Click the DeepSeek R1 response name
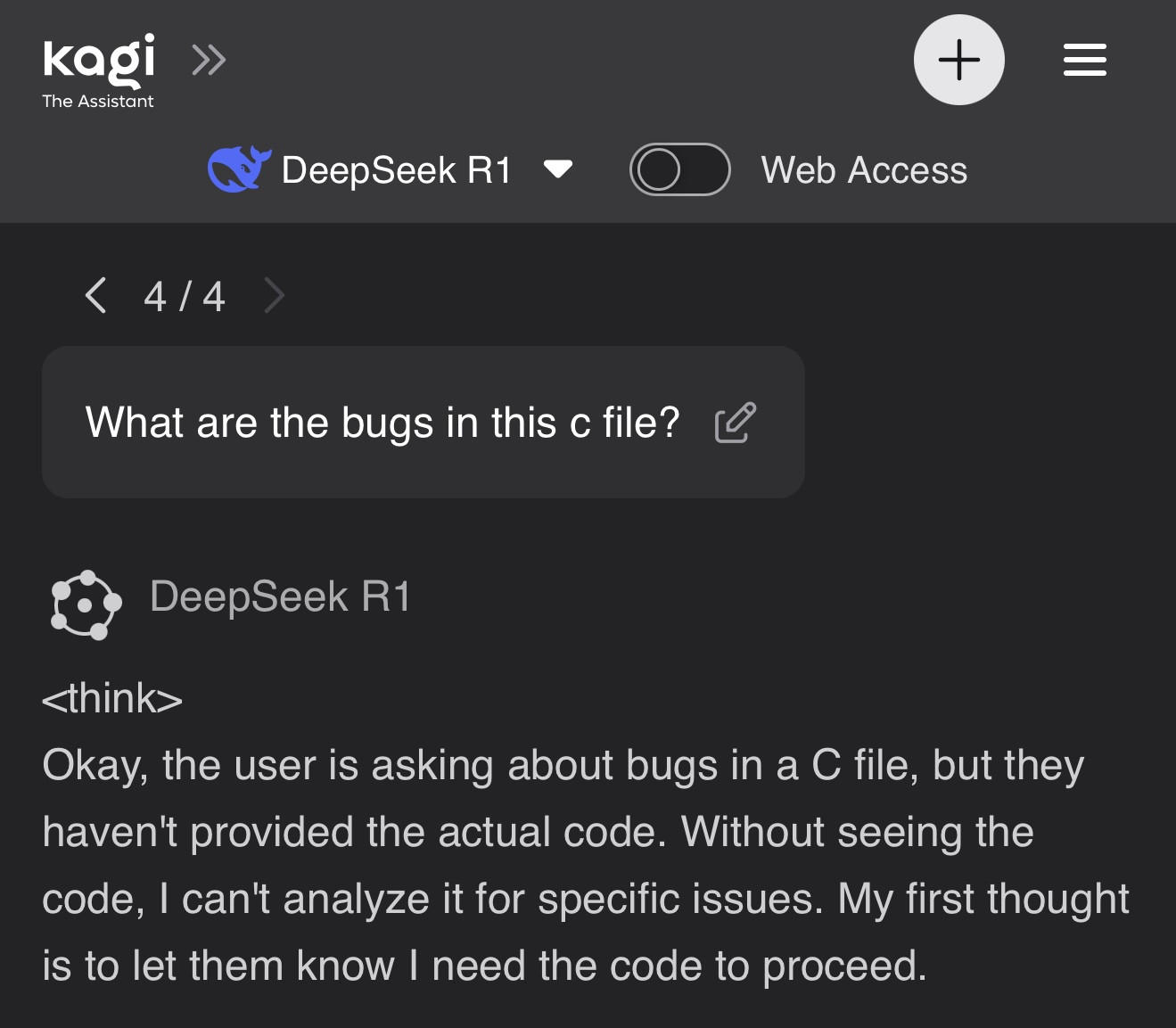The image size is (1176, 1028). tap(280, 596)
